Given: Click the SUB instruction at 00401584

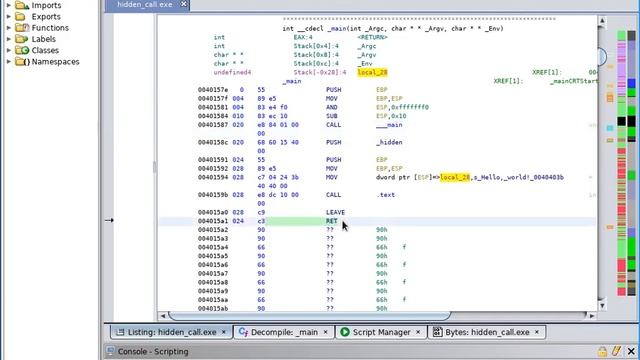Looking at the screenshot, I should click(331, 116).
